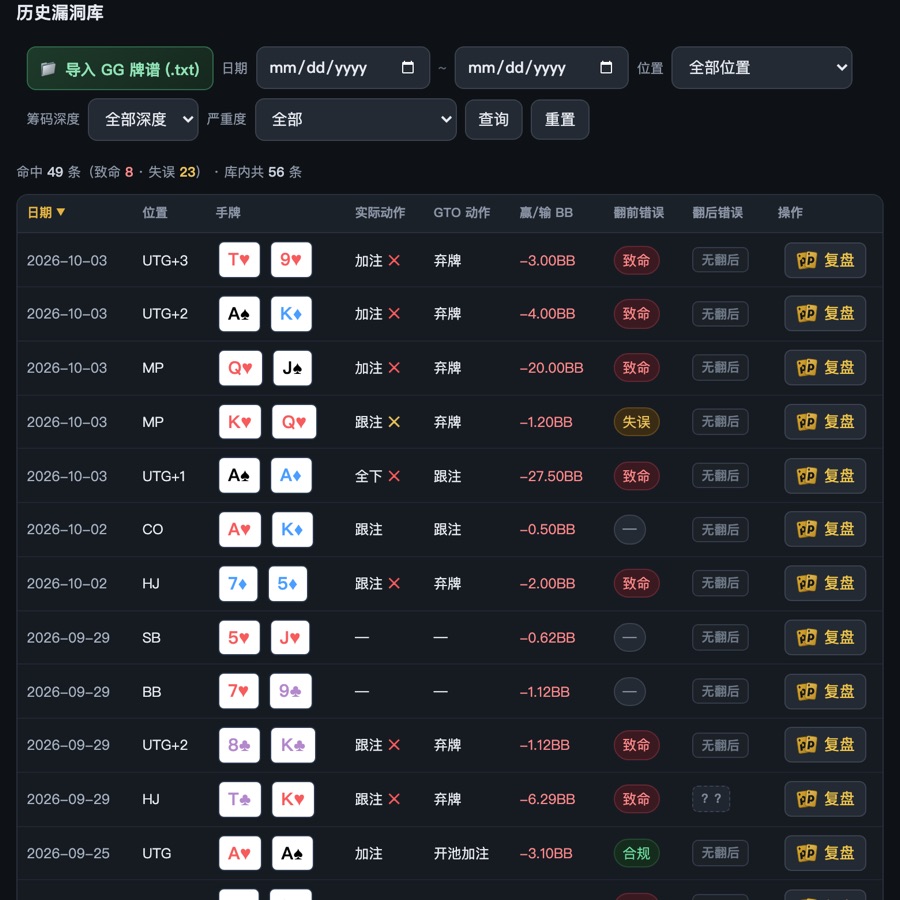This screenshot has width=900, height=900.
Task: Open the start date field
Action: (x=343, y=68)
